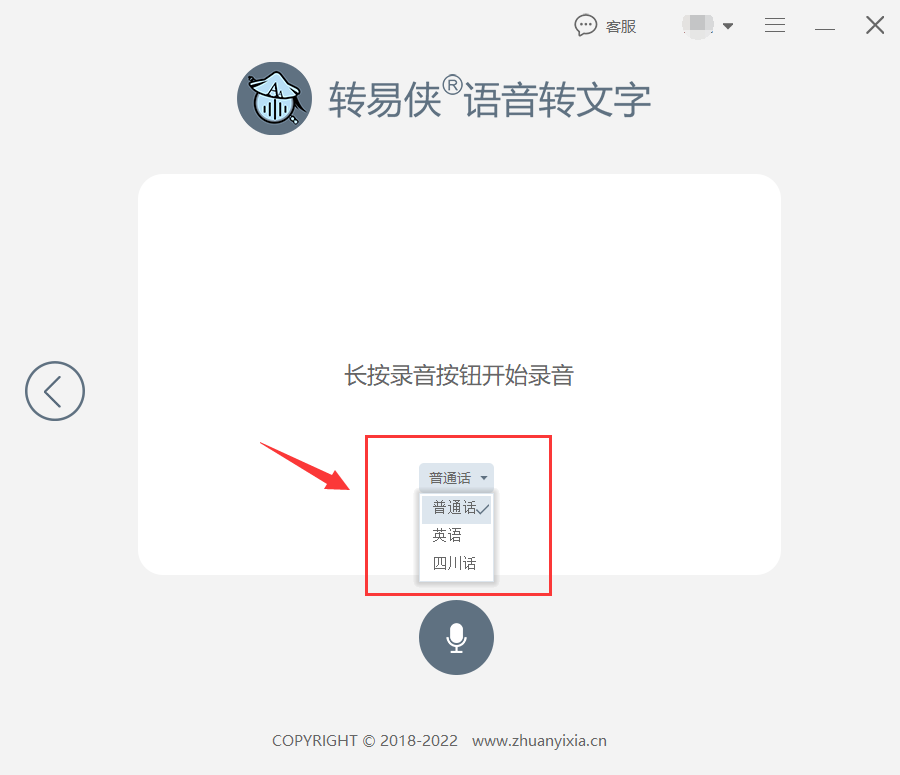900x775 pixels.
Task: Go back with the circled left arrow
Action: (55, 391)
